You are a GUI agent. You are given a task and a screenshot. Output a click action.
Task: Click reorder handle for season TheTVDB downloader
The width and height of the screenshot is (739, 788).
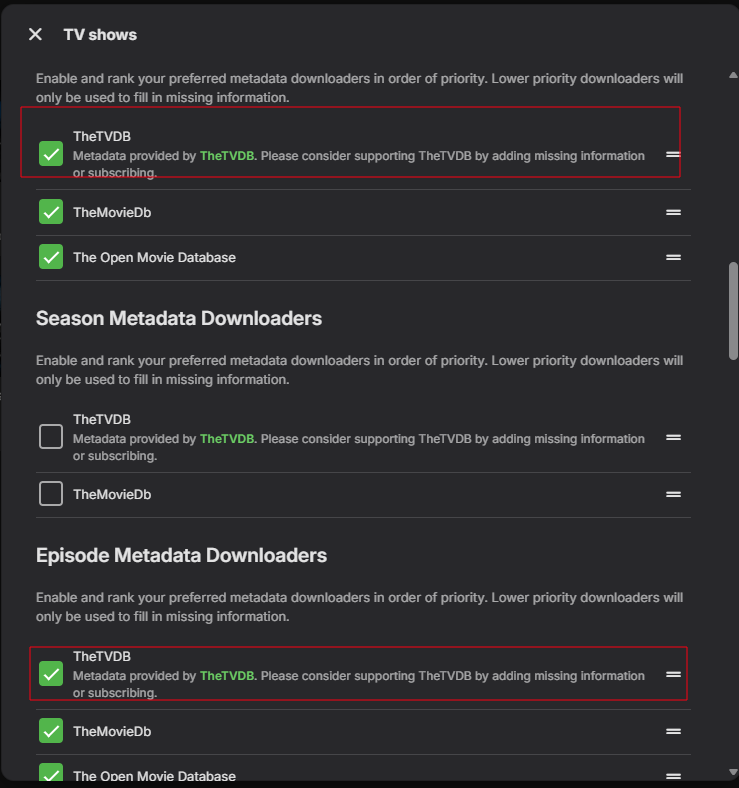pyautogui.click(x=673, y=437)
